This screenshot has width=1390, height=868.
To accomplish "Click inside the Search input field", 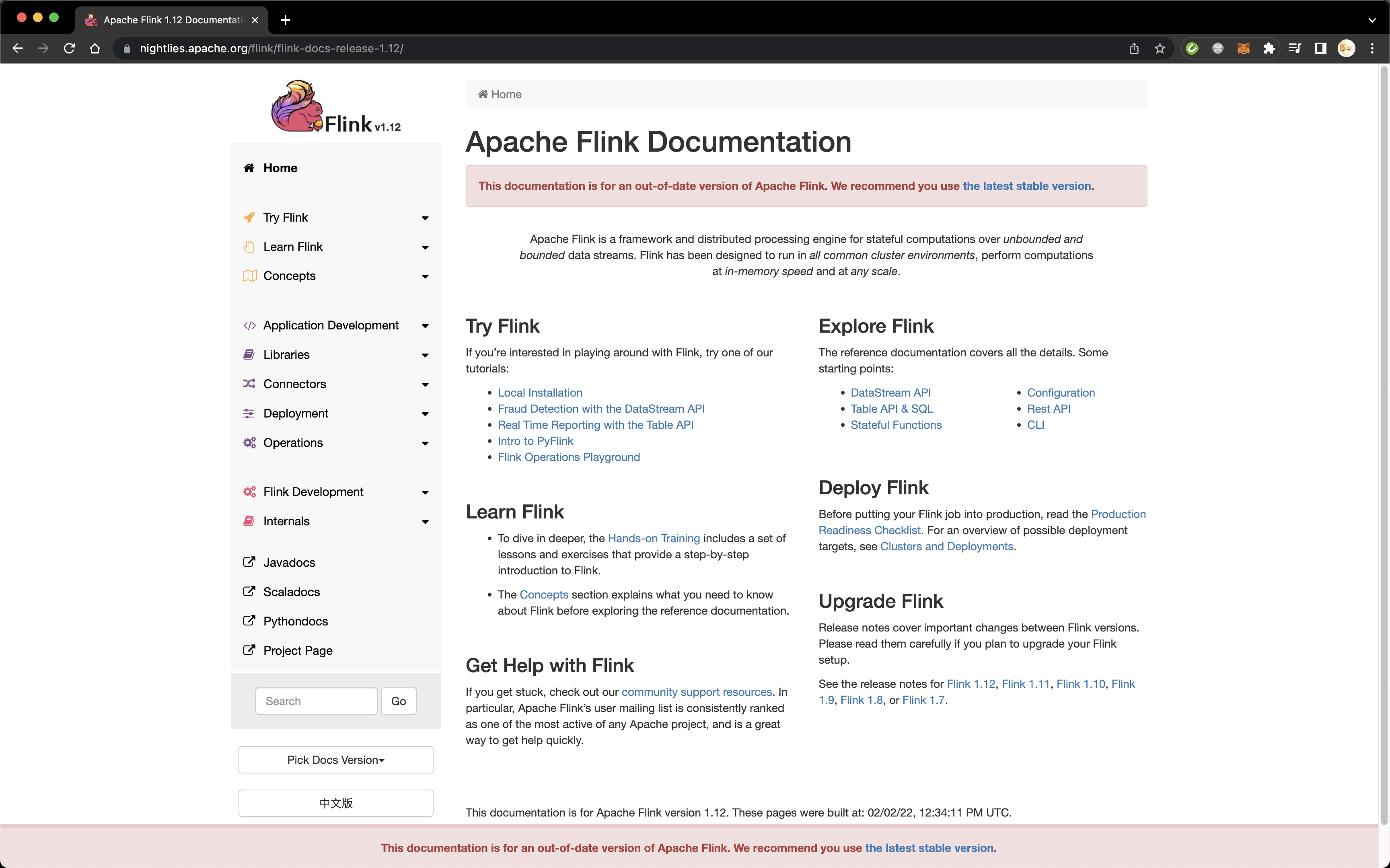I will (316, 701).
